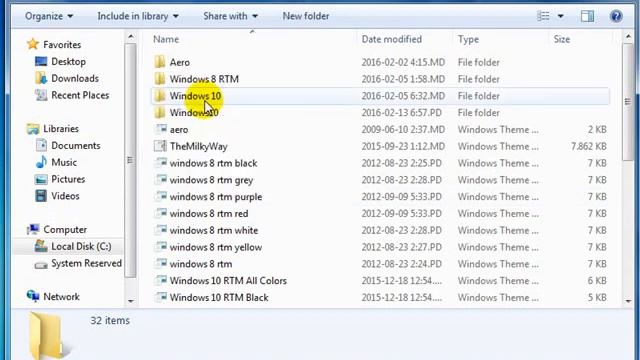
Task: Click navigation pane scroll up arrow
Action: [131, 37]
